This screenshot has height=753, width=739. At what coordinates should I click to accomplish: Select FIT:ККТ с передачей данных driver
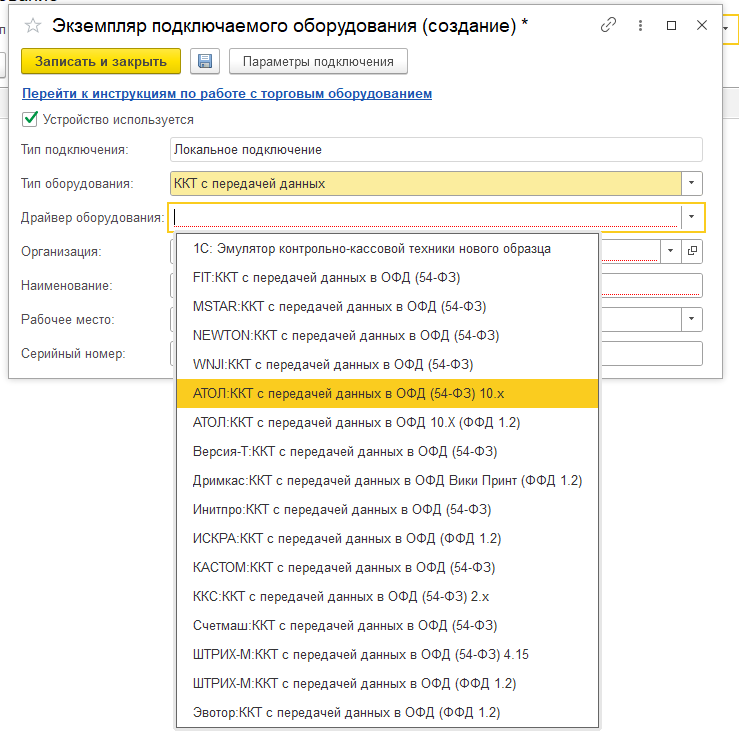388,278
